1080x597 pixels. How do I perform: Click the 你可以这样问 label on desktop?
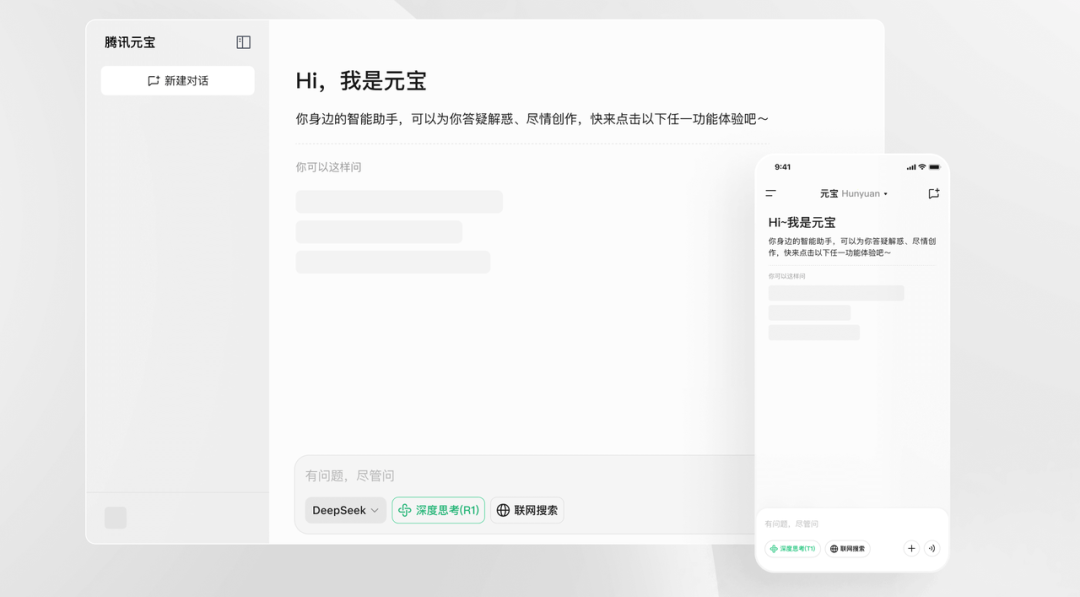(x=329, y=167)
